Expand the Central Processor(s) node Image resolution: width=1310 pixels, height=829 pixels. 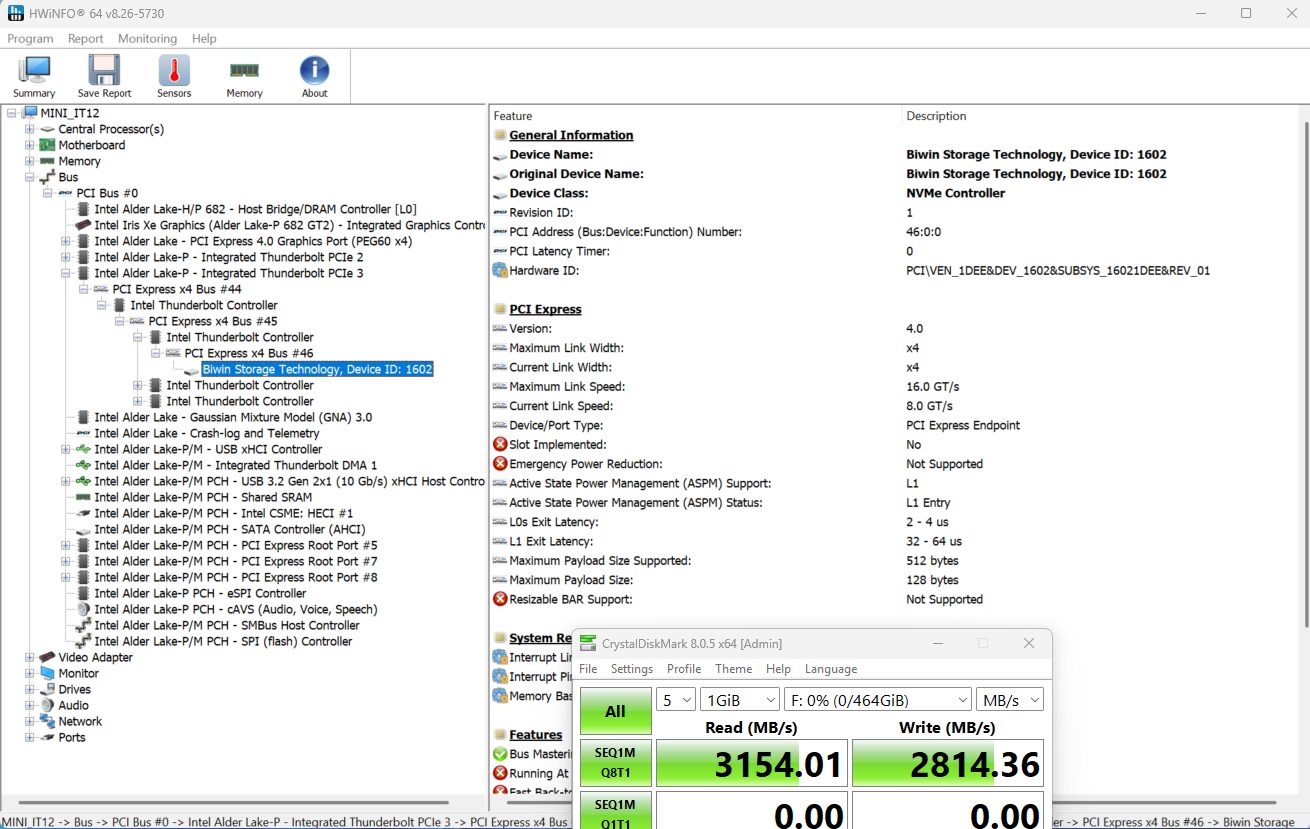coord(30,129)
